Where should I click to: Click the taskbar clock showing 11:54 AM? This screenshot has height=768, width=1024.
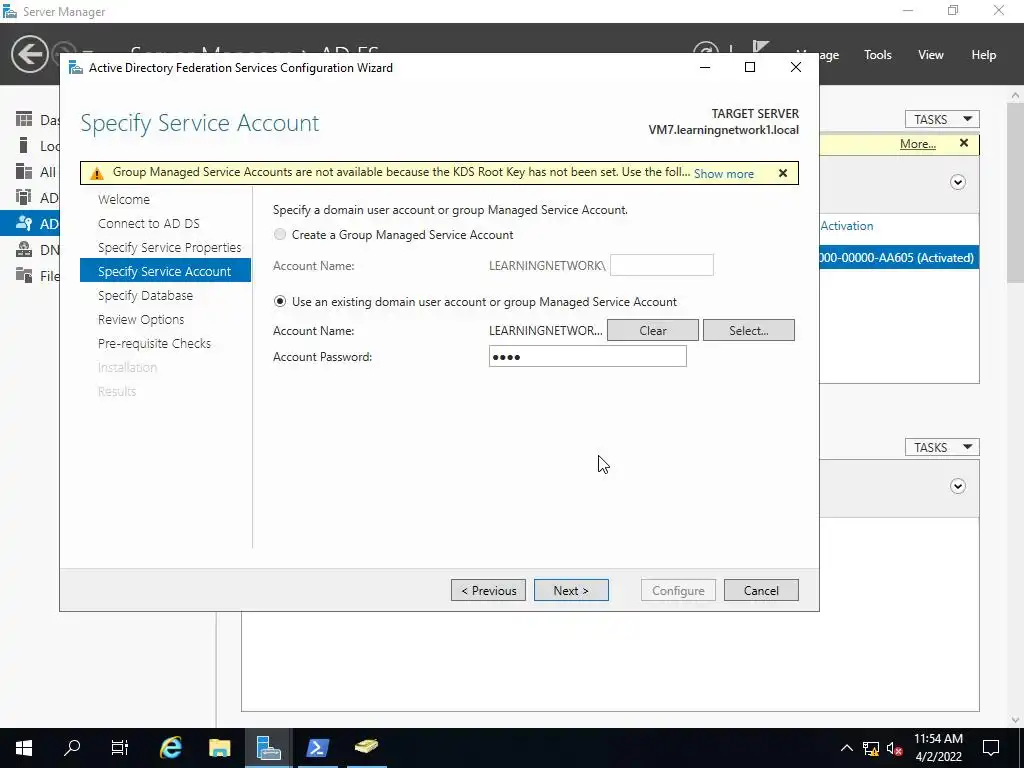click(x=938, y=748)
